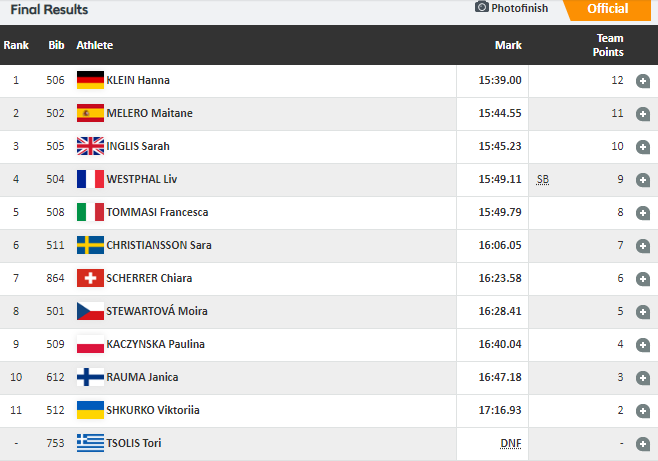Click the Greek flag next to TSOLIS
The image size is (658, 461).
tap(90, 443)
